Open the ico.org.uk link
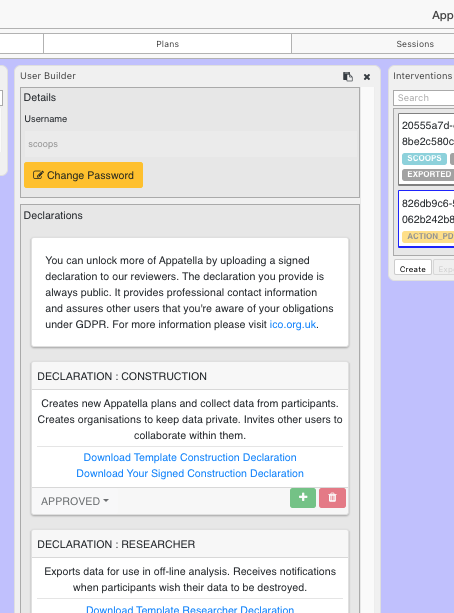The image size is (454, 613). click(x=292, y=324)
